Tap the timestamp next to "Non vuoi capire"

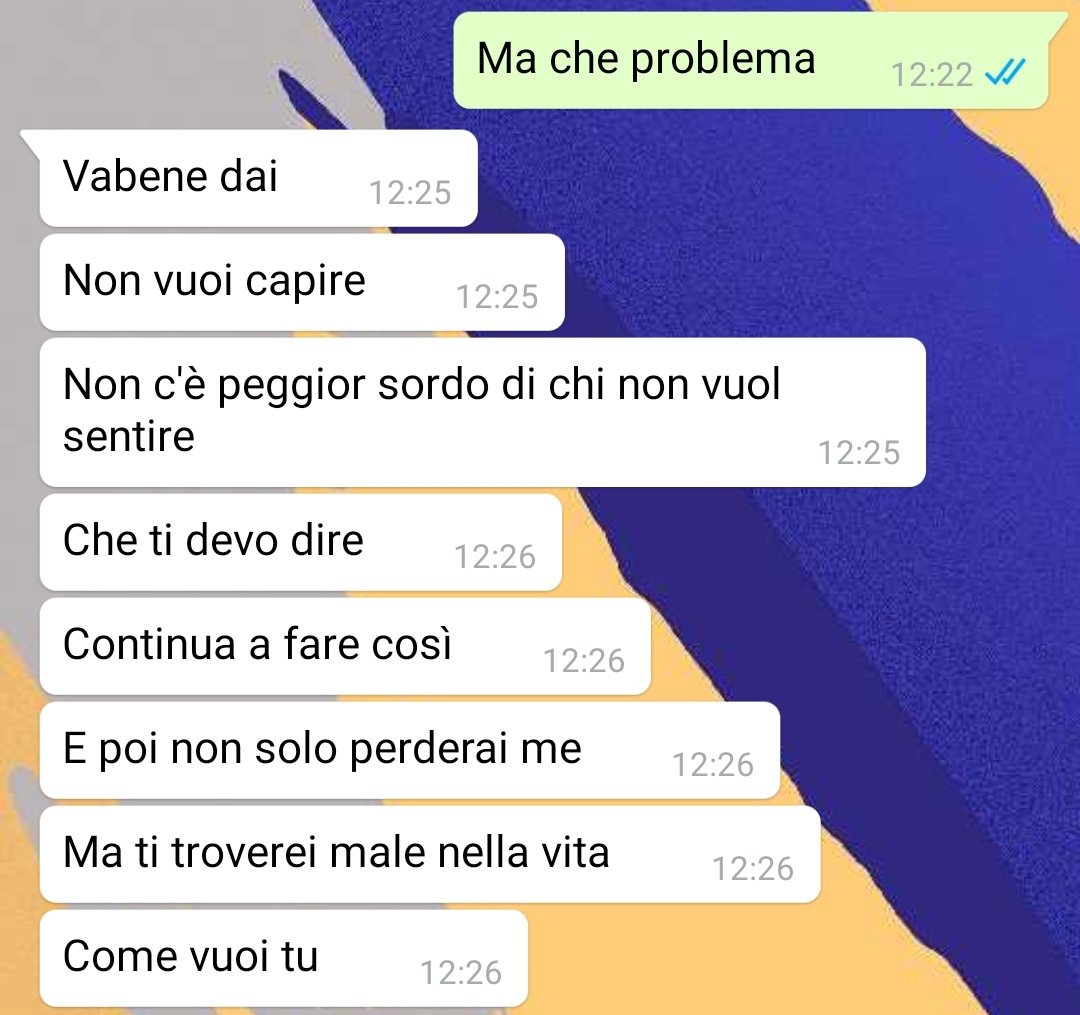pyautogui.click(x=497, y=297)
